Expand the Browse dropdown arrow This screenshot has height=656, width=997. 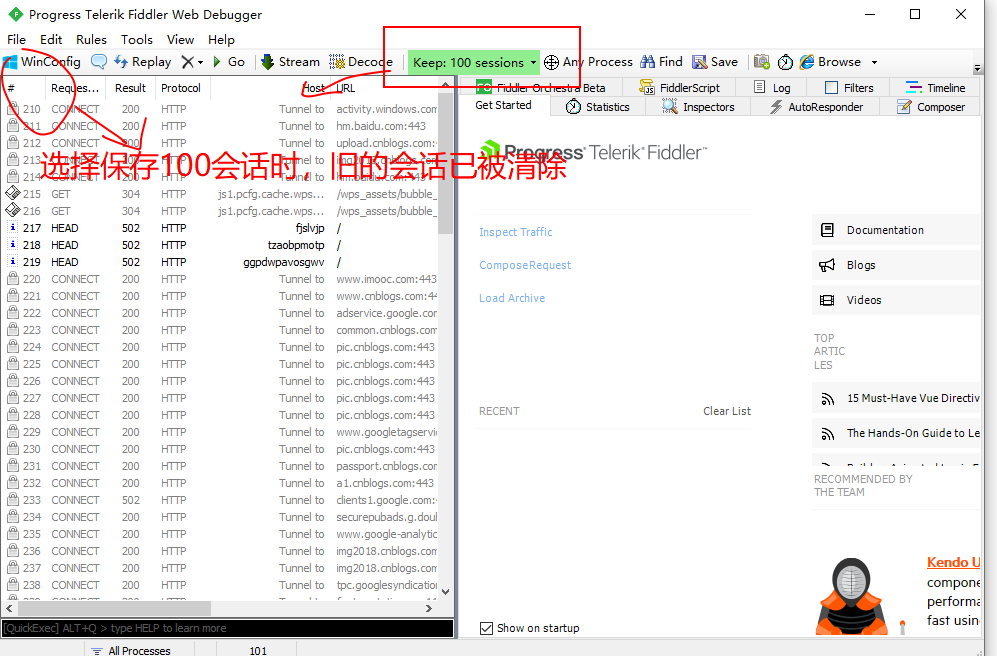pos(874,62)
